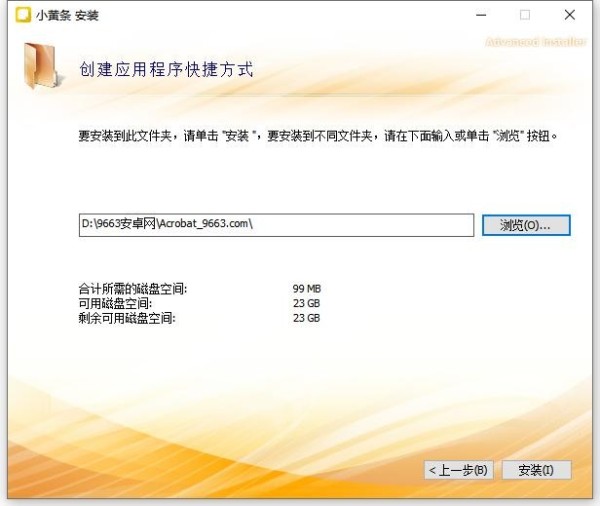Focus the installation folder path field
The height and width of the screenshot is (506, 600).
pos(276,225)
